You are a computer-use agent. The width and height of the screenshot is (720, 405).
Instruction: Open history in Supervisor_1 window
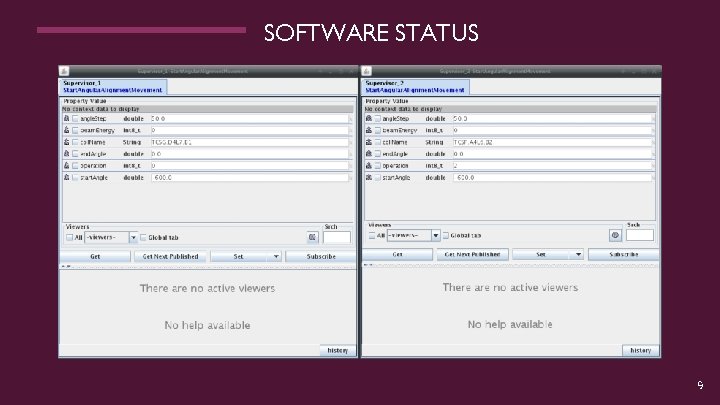[338, 350]
